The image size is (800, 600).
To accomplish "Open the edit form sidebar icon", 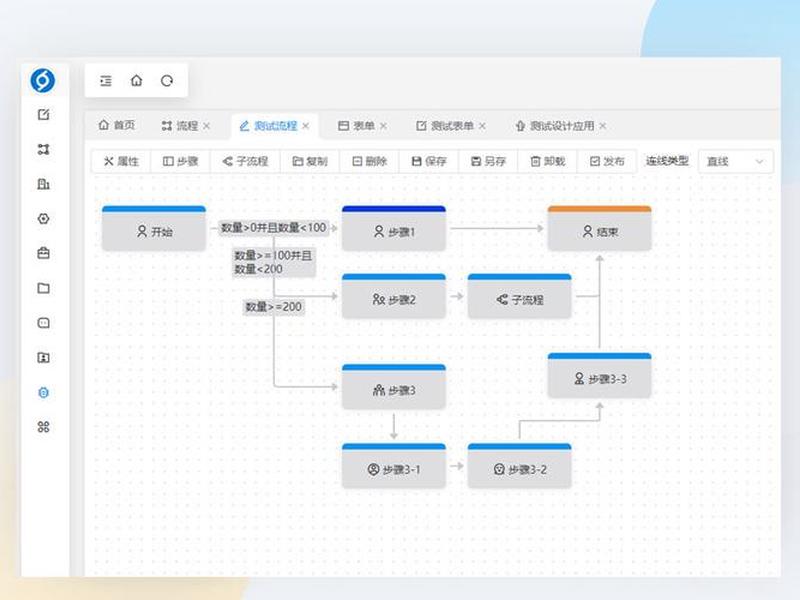I will (43, 114).
